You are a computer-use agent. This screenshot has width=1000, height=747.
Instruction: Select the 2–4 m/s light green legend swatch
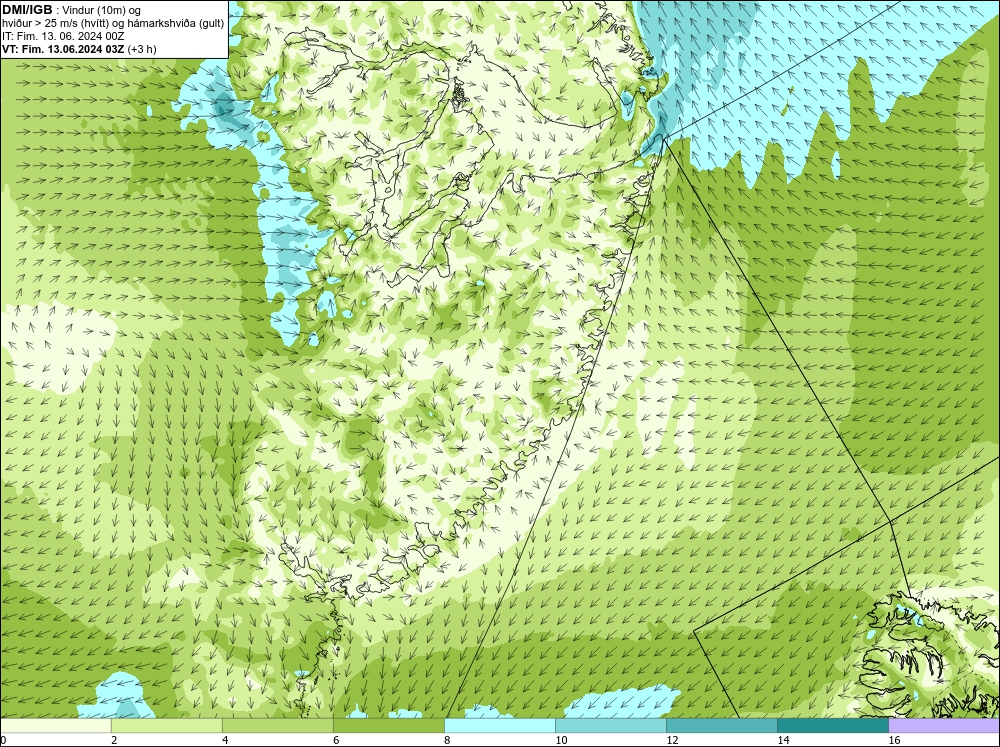166,726
